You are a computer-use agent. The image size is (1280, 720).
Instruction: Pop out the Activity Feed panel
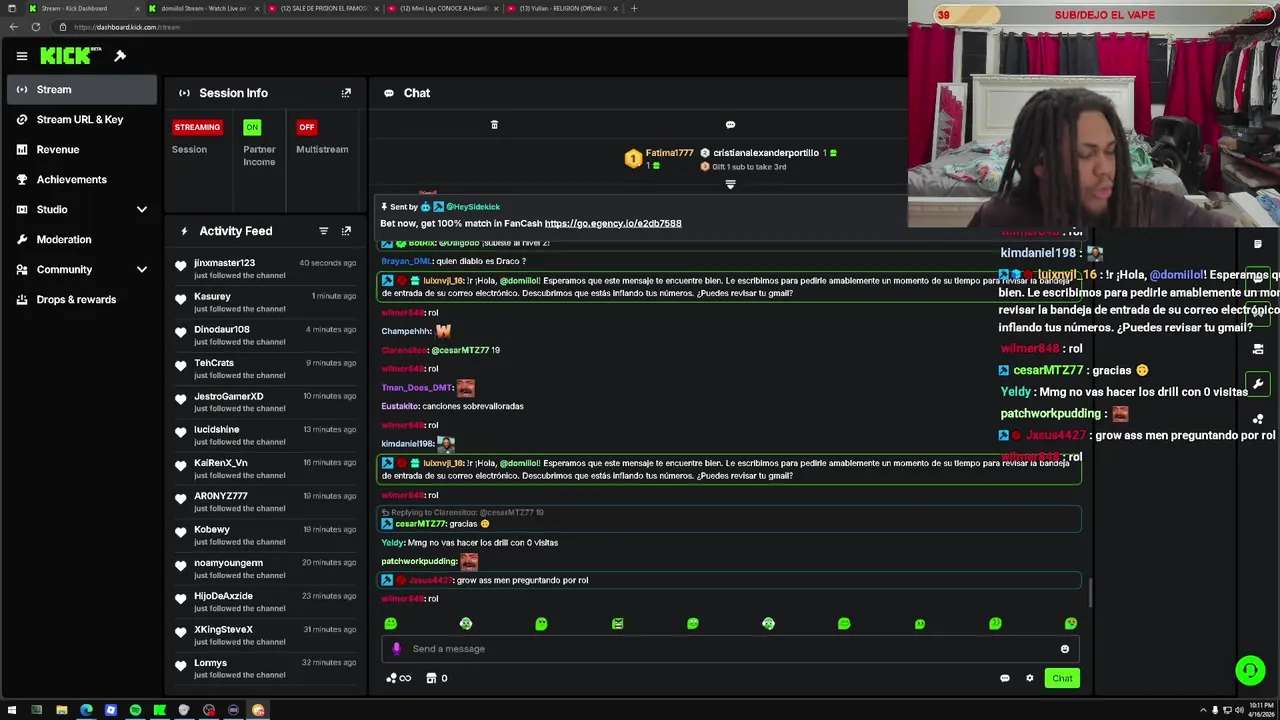346,231
